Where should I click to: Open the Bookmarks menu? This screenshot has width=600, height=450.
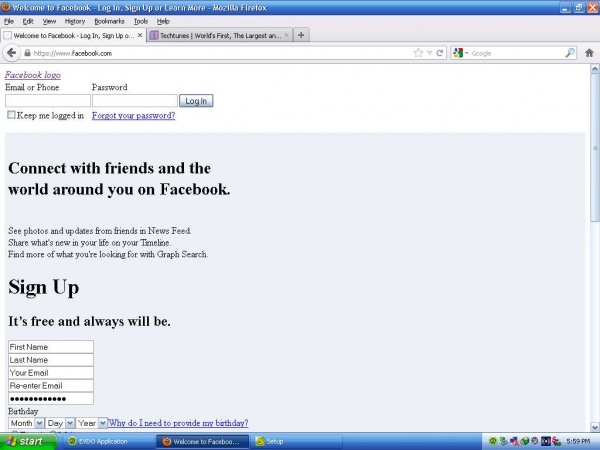(109, 21)
